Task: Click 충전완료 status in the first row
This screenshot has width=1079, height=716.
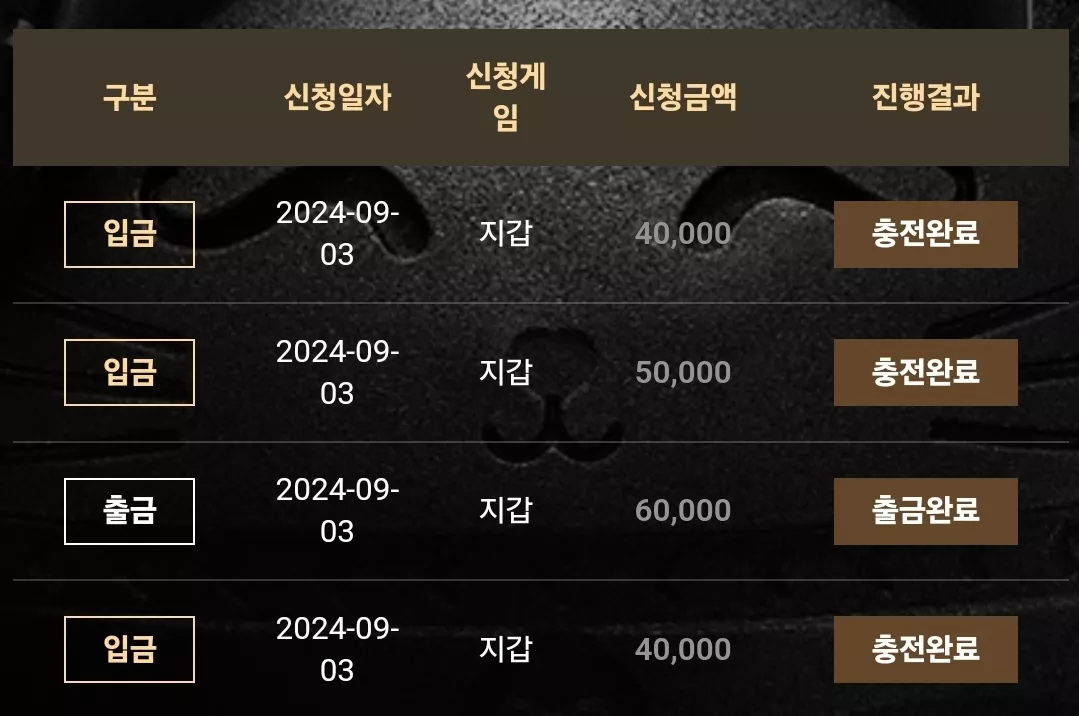Action: [926, 234]
